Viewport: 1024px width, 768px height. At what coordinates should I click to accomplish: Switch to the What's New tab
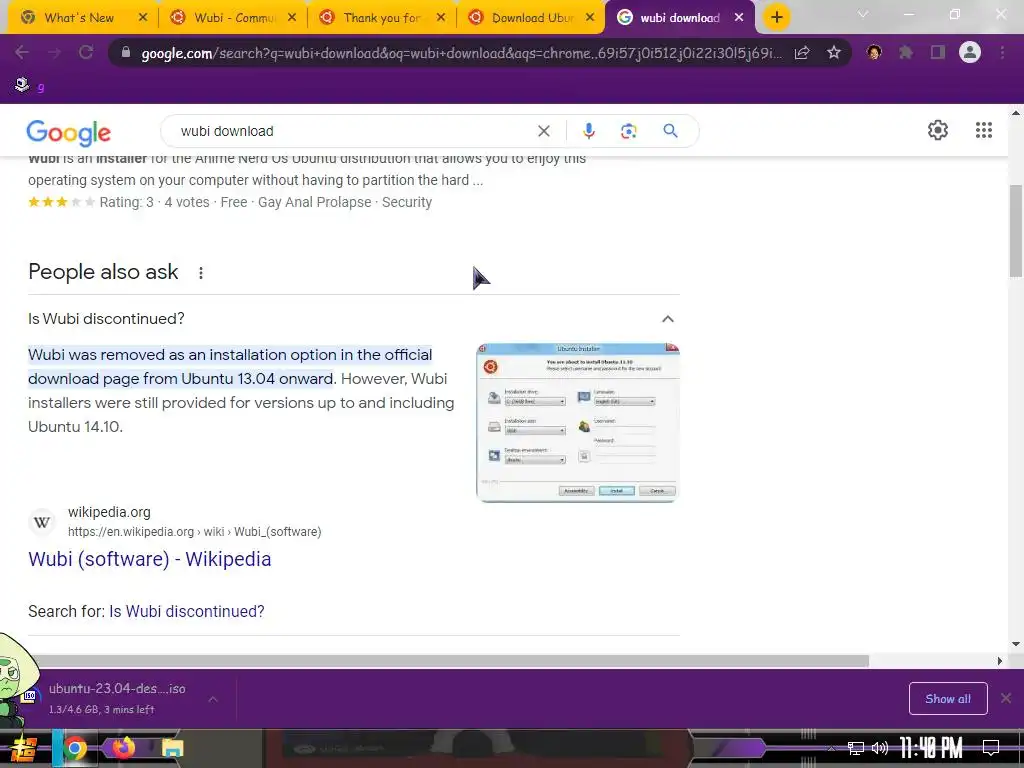coord(78,18)
